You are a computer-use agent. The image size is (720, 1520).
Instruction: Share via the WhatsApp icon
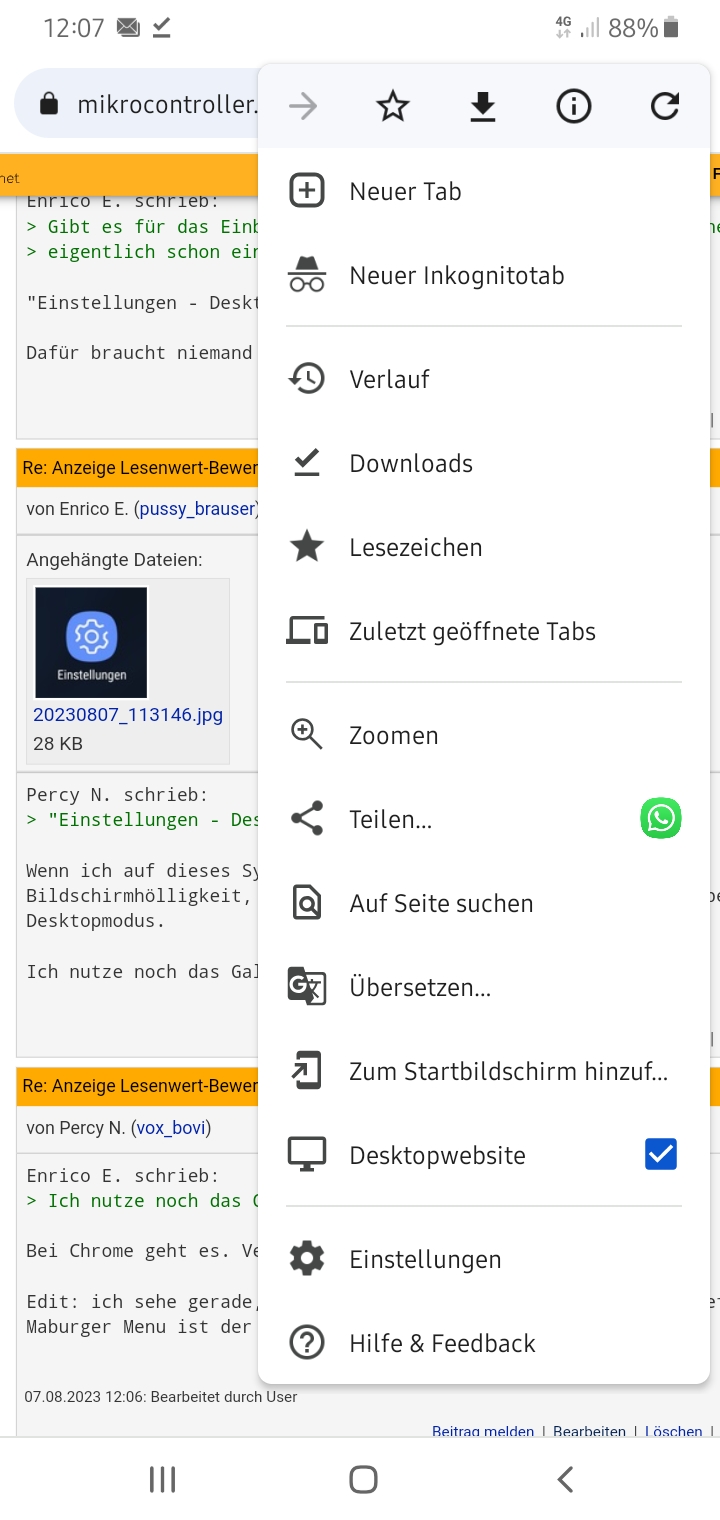[x=661, y=819]
